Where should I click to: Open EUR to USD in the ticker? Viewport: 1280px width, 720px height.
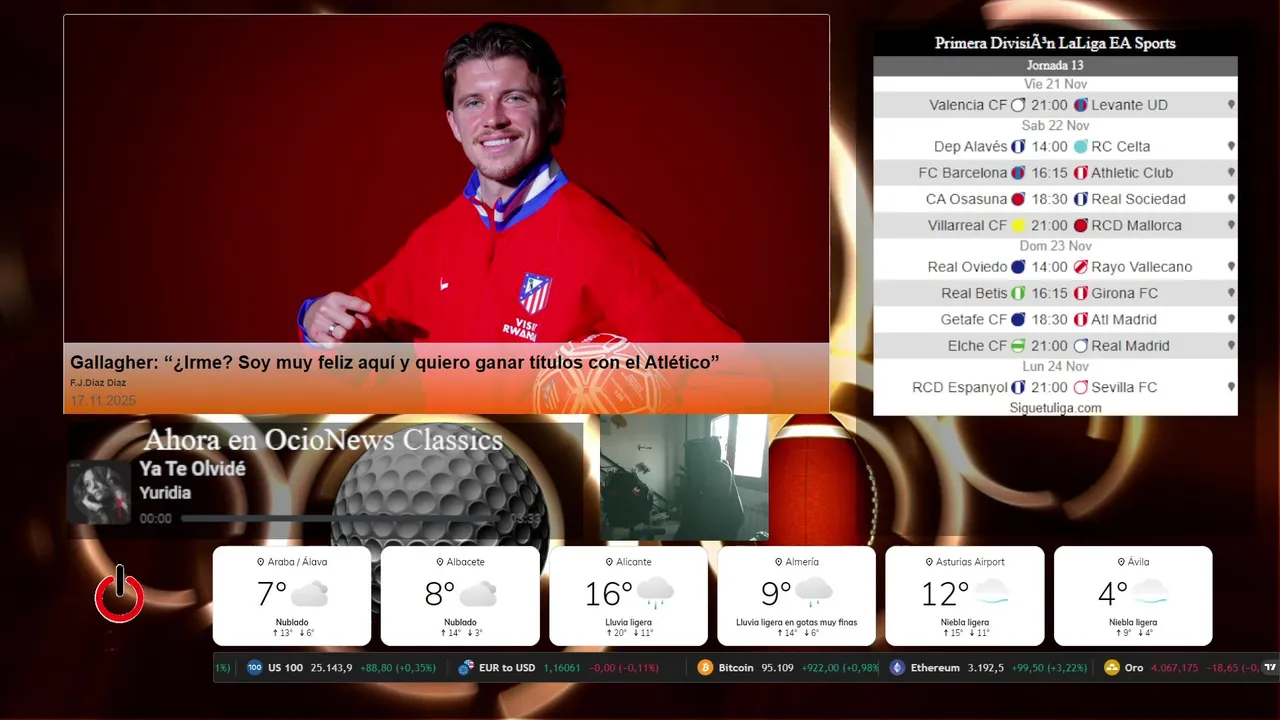click(559, 668)
